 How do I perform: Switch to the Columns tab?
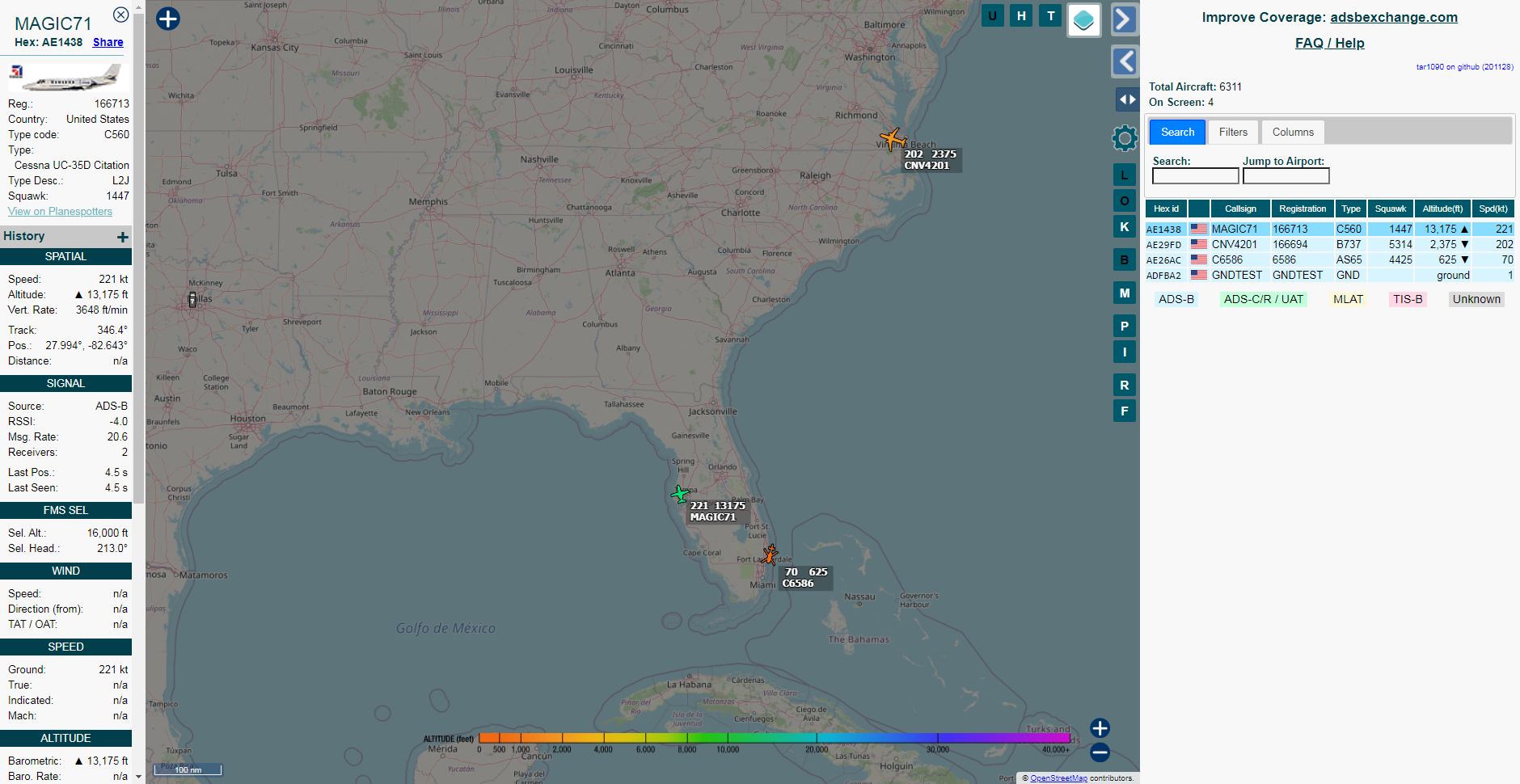1293,132
